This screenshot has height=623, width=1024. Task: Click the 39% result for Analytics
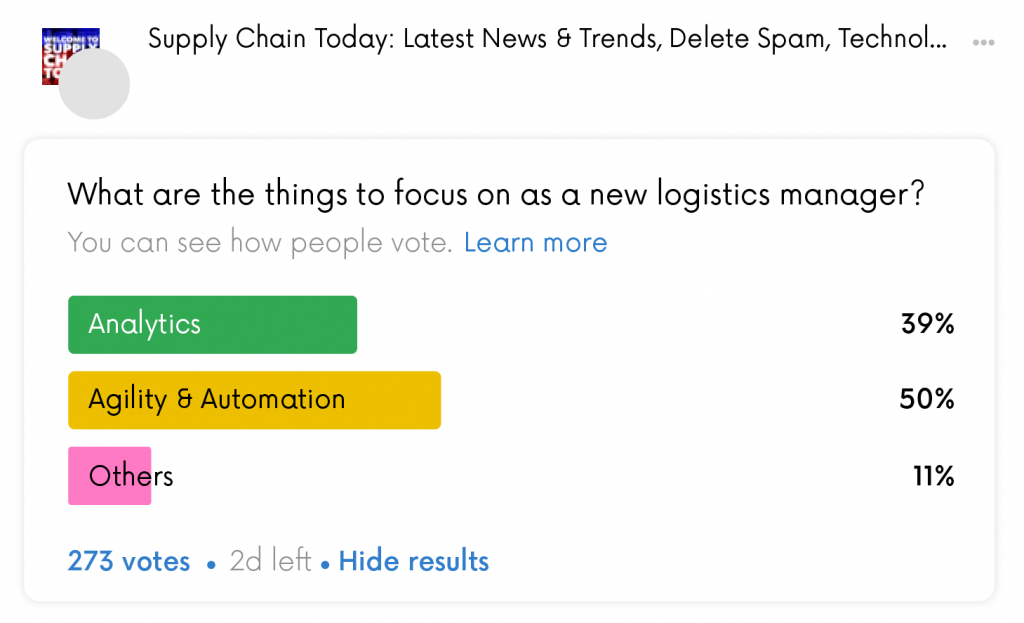(927, 324)
